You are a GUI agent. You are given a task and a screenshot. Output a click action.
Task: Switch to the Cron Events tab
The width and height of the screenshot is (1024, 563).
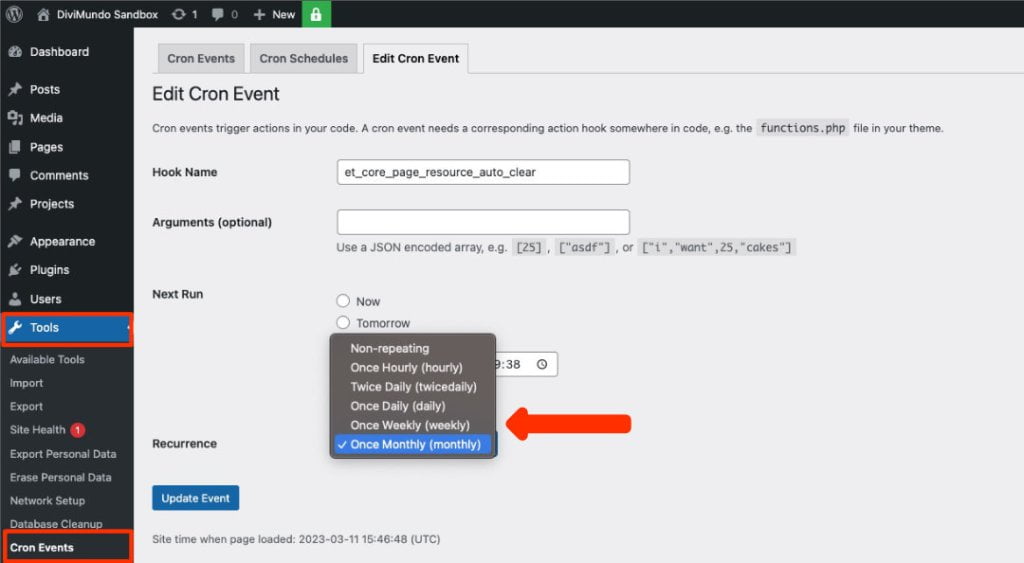tap(201, 58)
